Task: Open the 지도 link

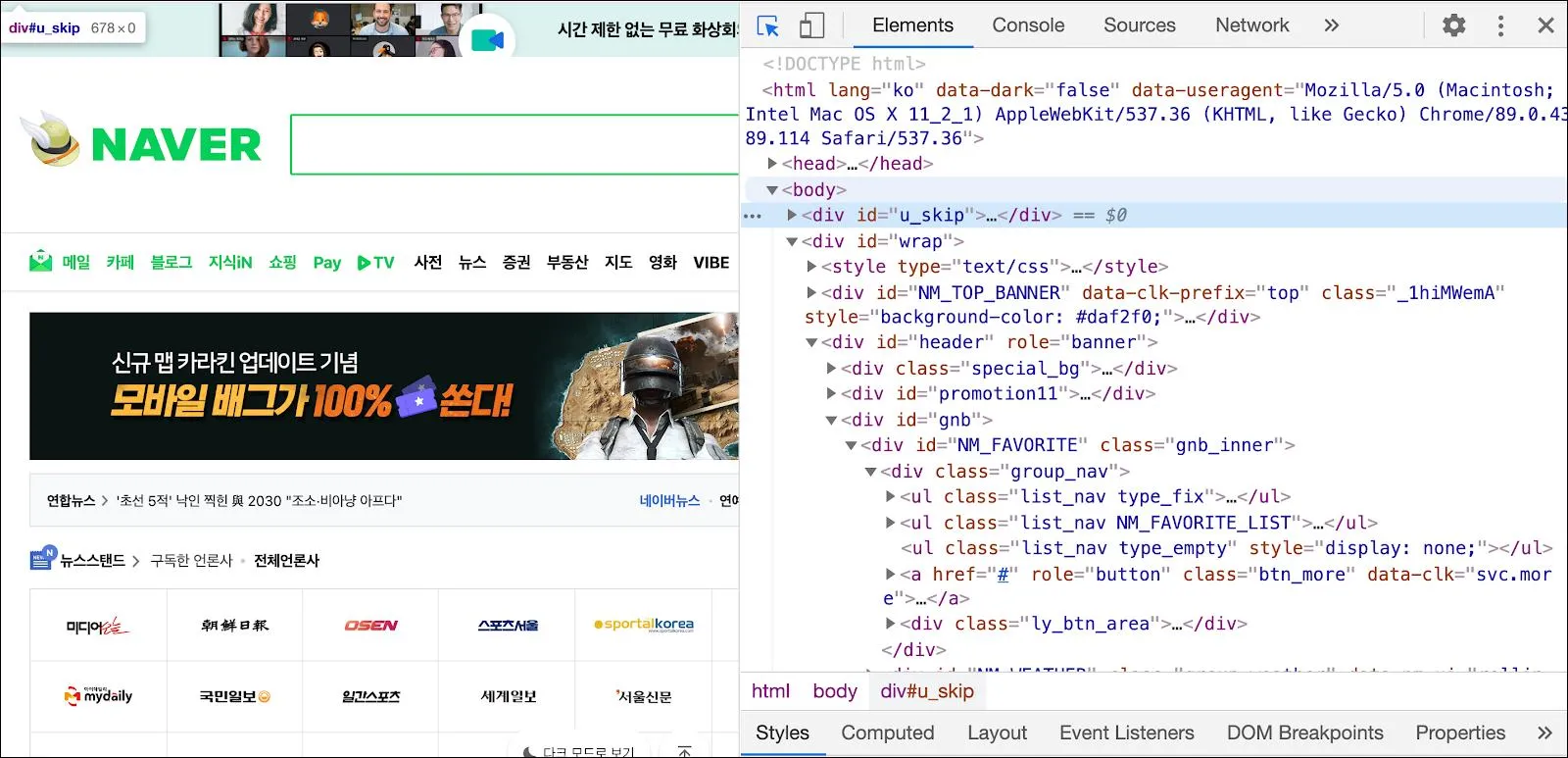Action: click(618, 262)
